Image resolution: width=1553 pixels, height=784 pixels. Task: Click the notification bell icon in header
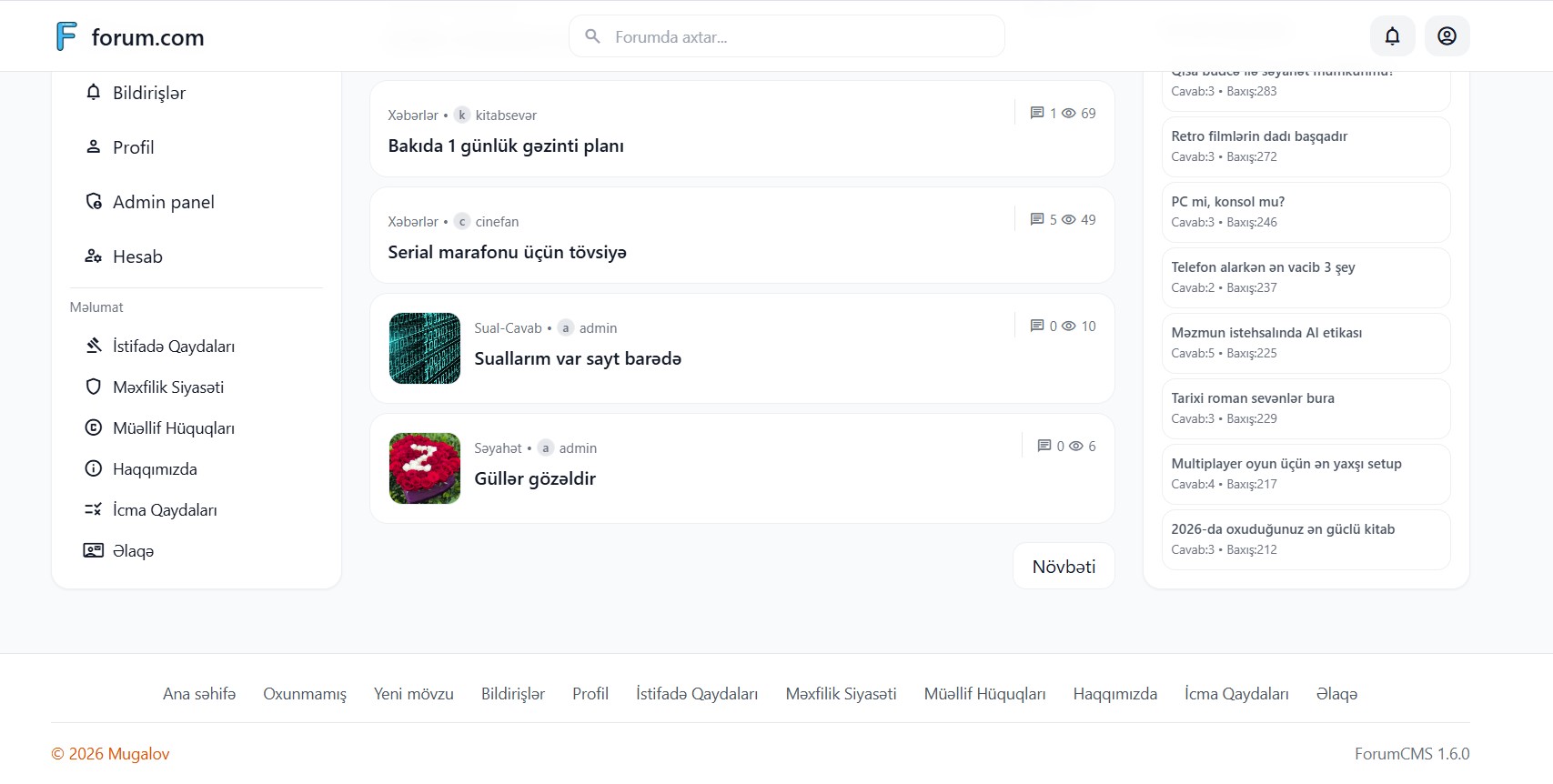1392,36
